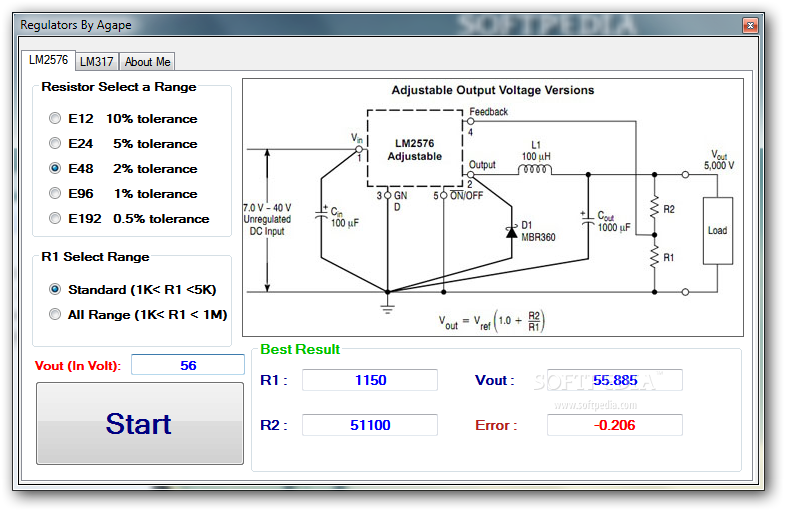This screenshot has width=785, height=511.
Task: Pick the E96 1% tolerance option
Action: coord(123,194)
